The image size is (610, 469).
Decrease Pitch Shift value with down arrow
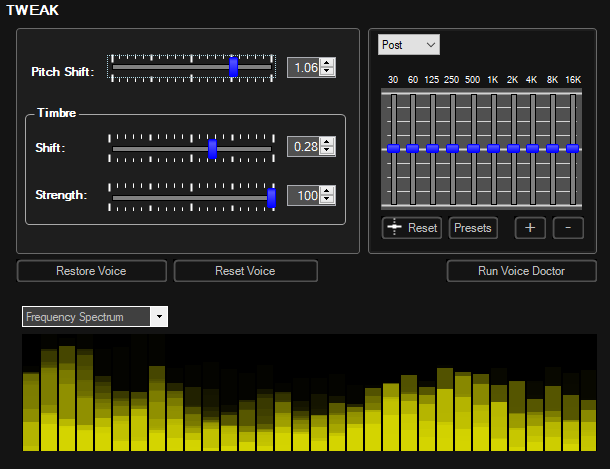[327, 73]
